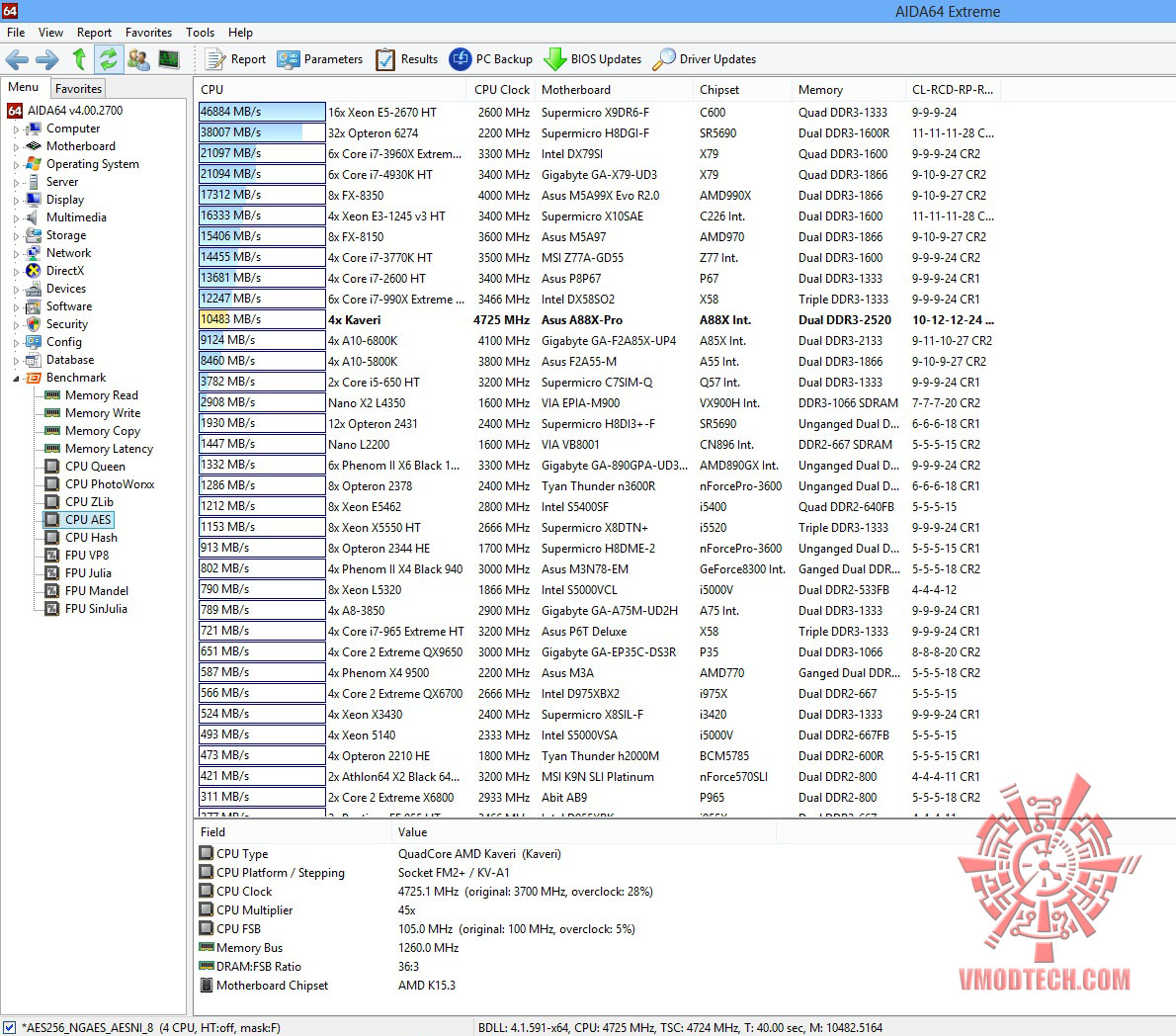Click the Database tree icon
This screenshot has height=1036, width=1176.
point(33,360)
